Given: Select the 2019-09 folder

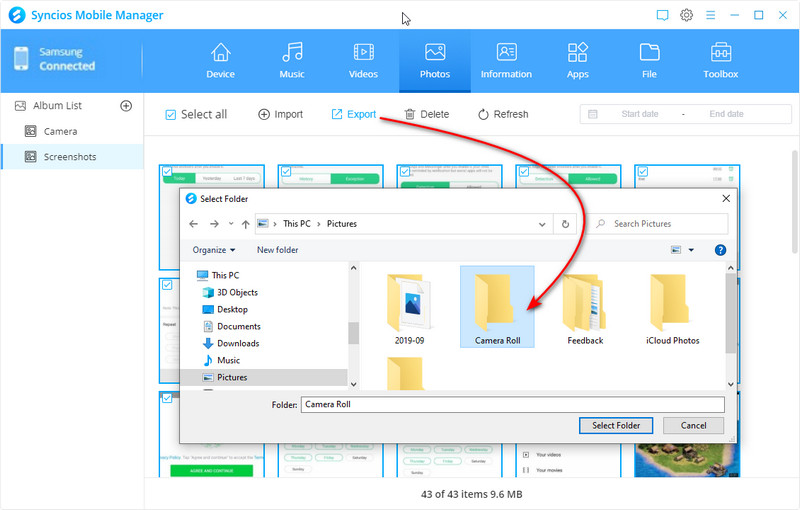Looking at the screenshot, I should click(x=409, y=309).
